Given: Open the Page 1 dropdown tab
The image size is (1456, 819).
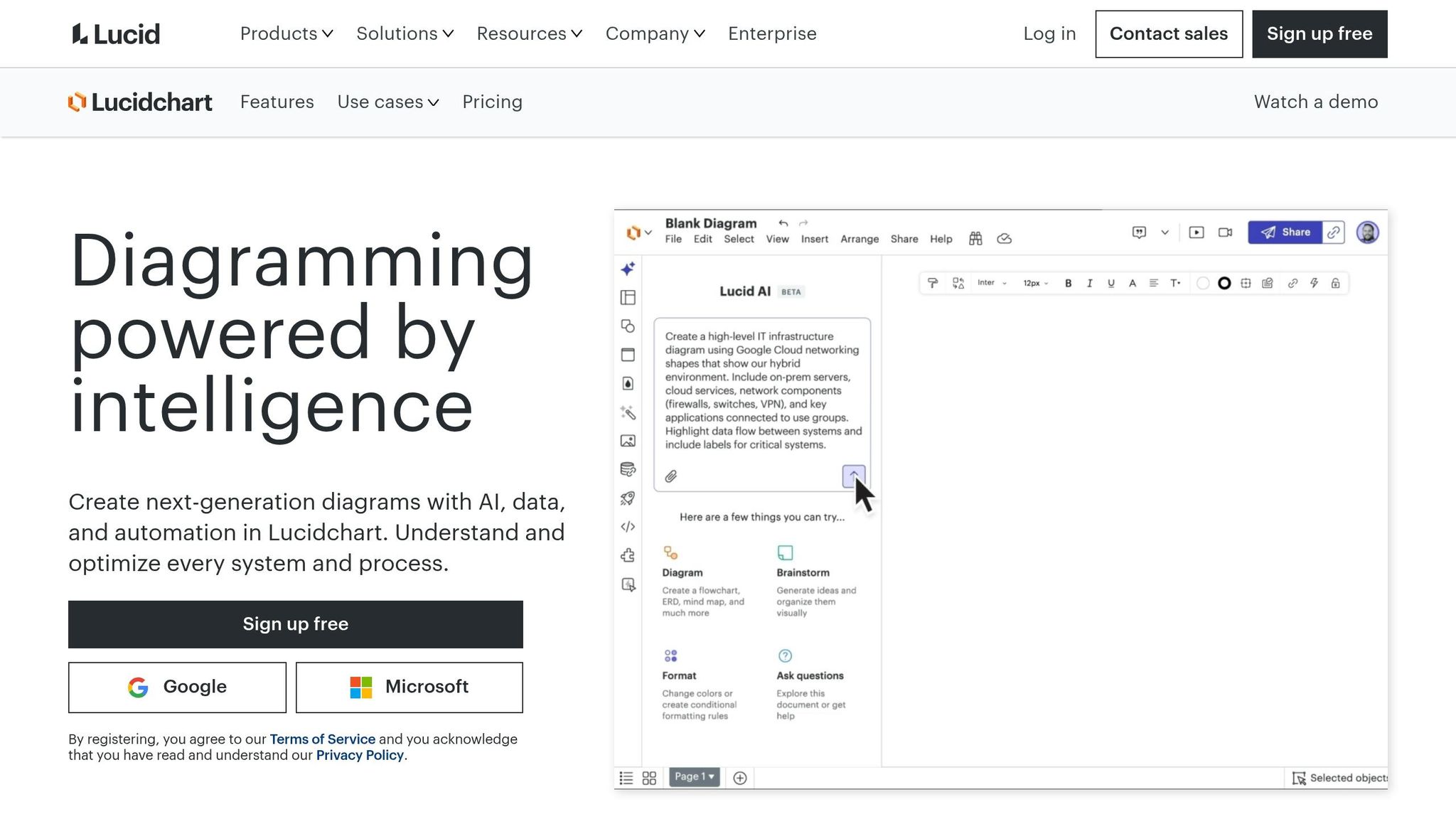Looking at the screenshot, I should tap(695, 777).
